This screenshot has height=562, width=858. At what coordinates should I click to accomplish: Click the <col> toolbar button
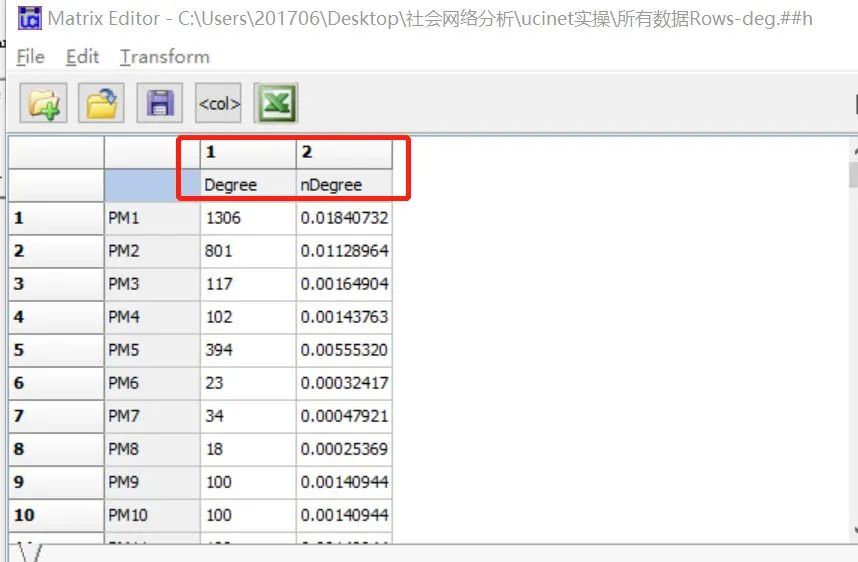(218, 103)
